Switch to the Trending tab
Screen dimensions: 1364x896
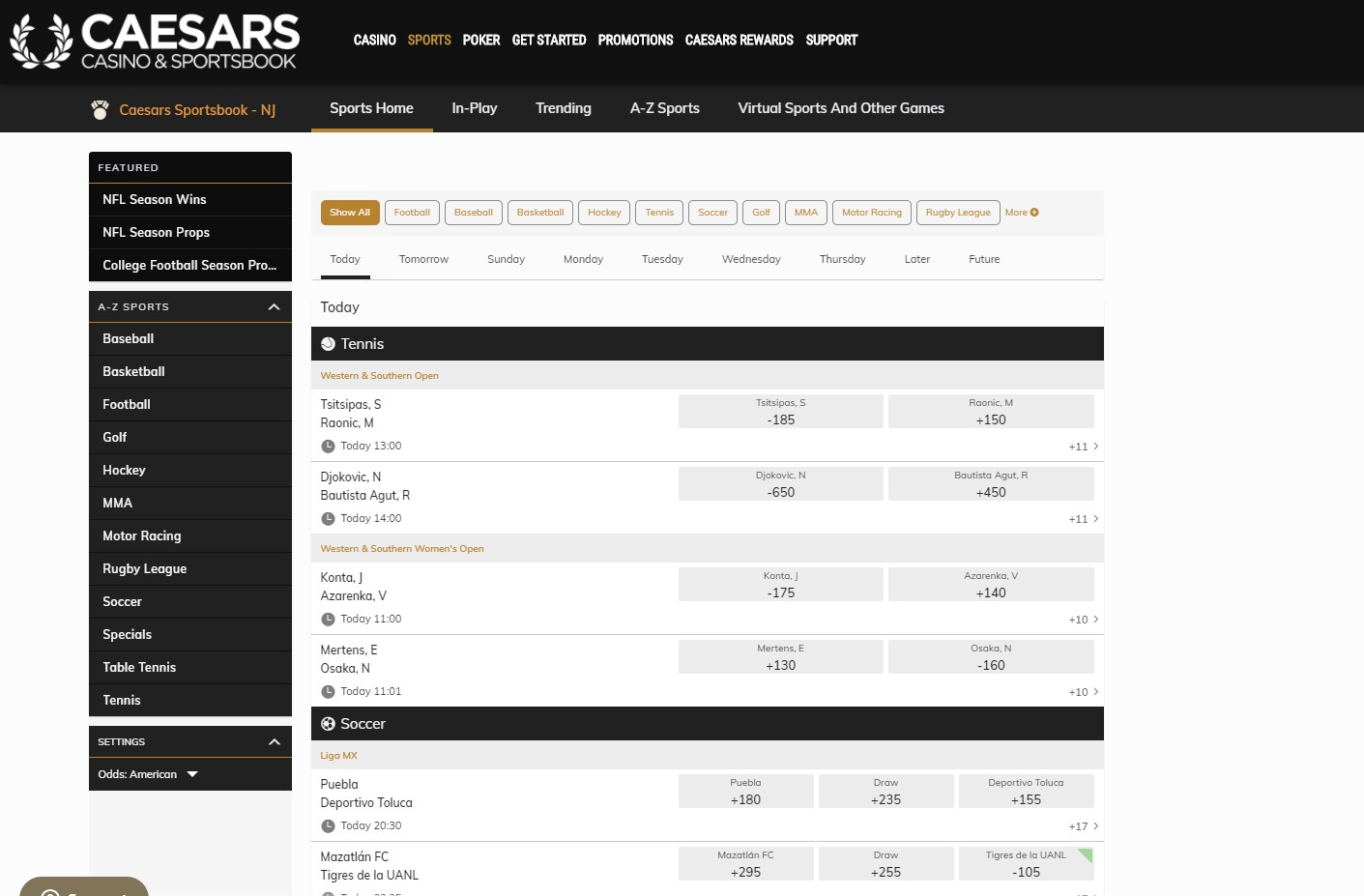coord(564,108)
